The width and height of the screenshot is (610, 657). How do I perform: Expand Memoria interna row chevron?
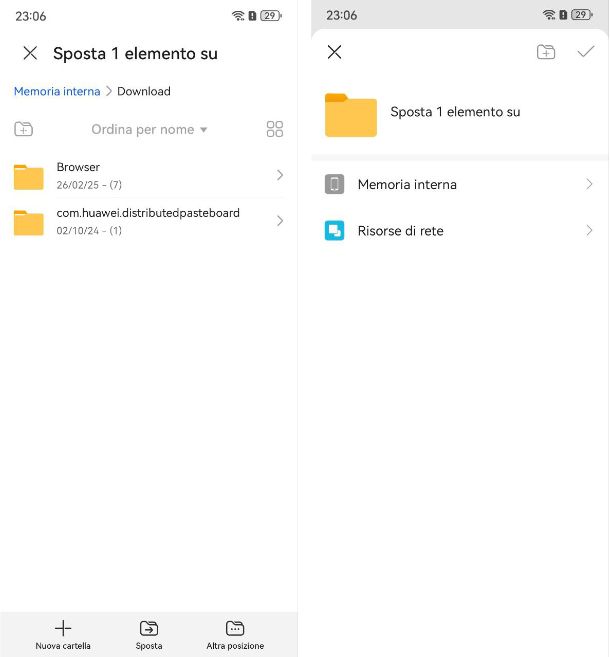[x=589, y=184]
